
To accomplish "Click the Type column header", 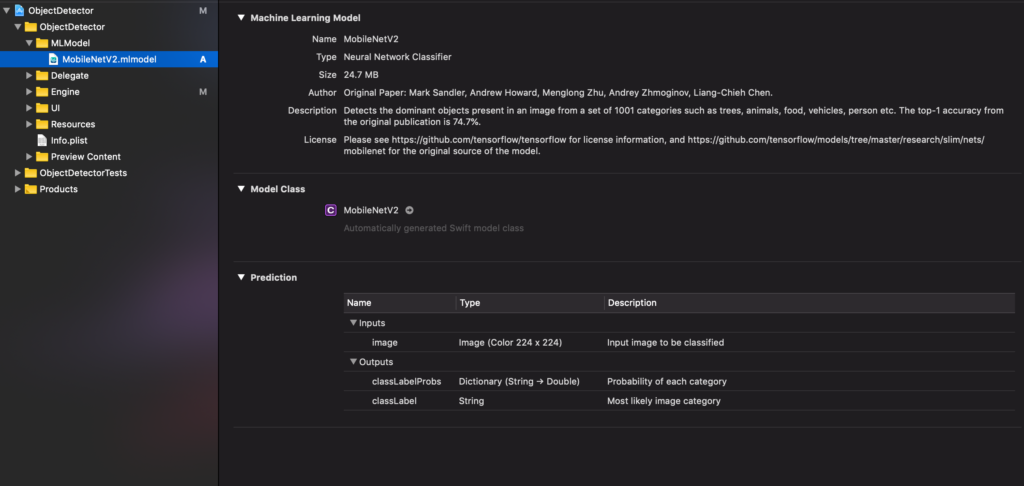I will (x=530, y=303).
